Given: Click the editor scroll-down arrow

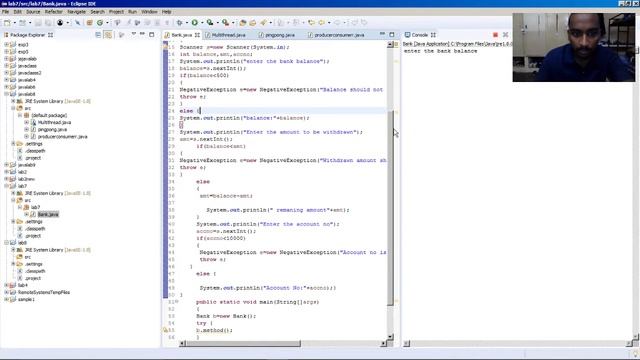Looking at the screenshot, I should [390, 337].
